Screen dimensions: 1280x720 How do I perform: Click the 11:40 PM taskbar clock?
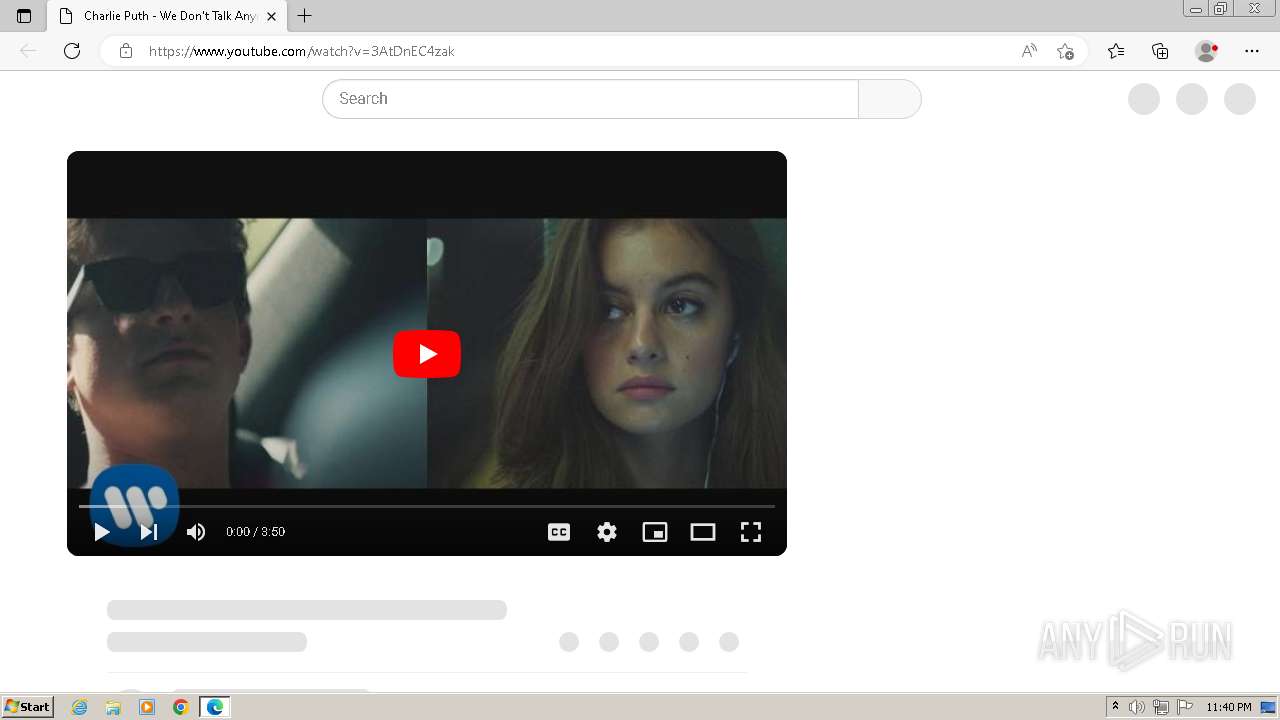pyautogui.click(x=1229, y=707)
